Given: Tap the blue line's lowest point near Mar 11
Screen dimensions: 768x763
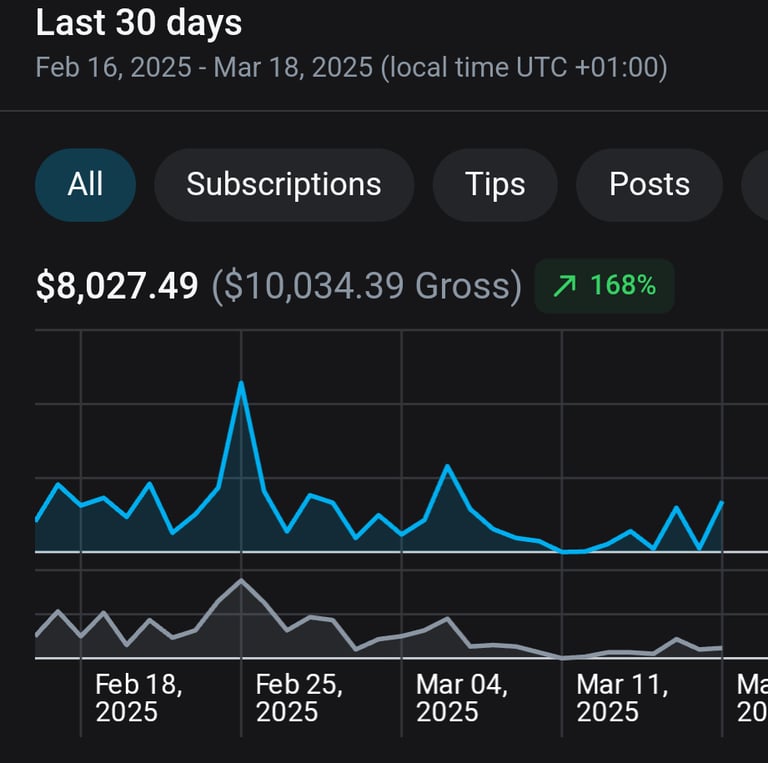Looking at the screenshot, I should pyautogui.click(x=564, y=551).
